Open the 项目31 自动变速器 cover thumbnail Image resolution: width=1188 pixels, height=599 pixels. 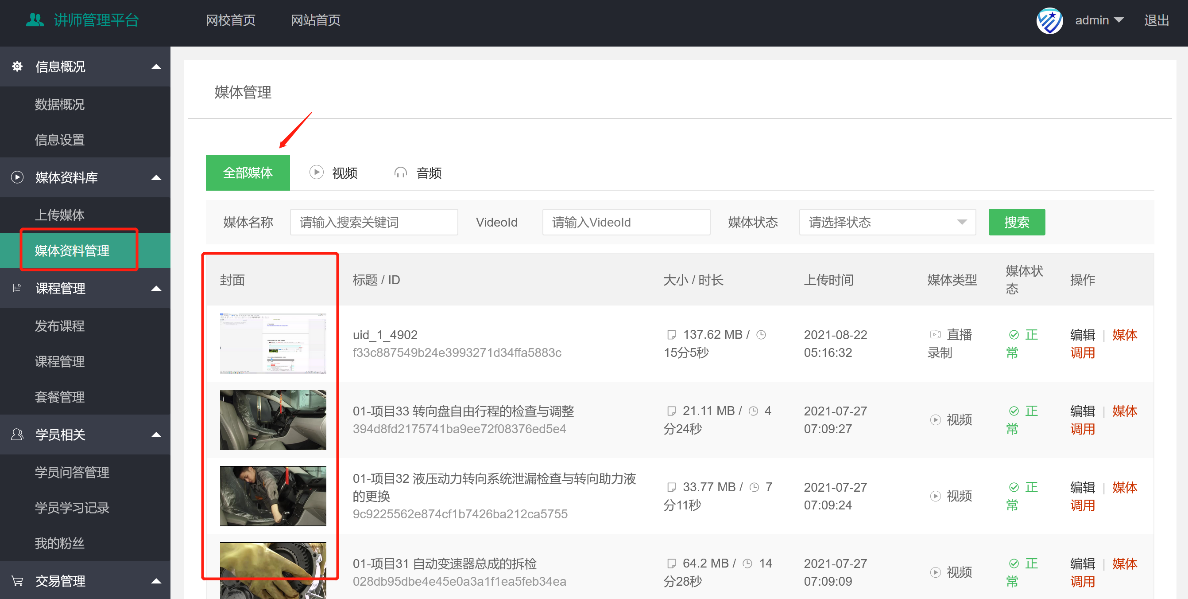[x=273, y=570]
